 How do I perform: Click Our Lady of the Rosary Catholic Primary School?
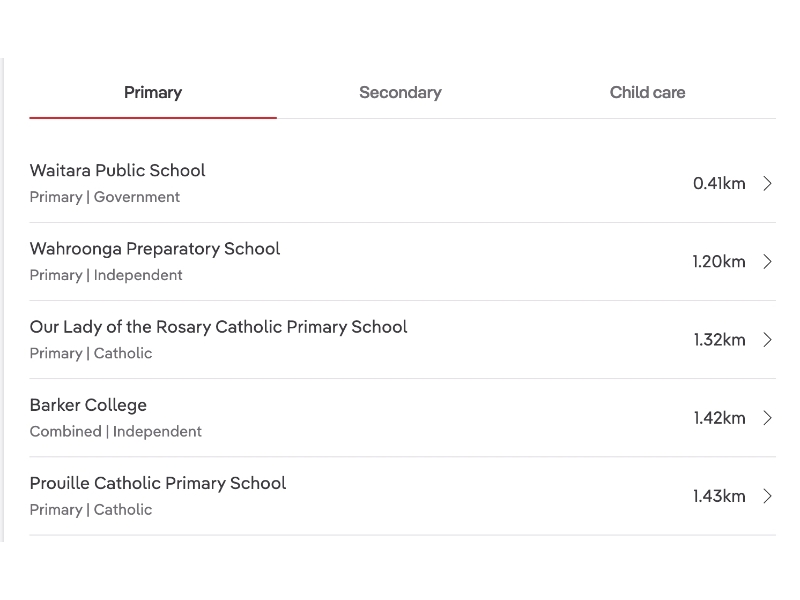coord(218,327)
